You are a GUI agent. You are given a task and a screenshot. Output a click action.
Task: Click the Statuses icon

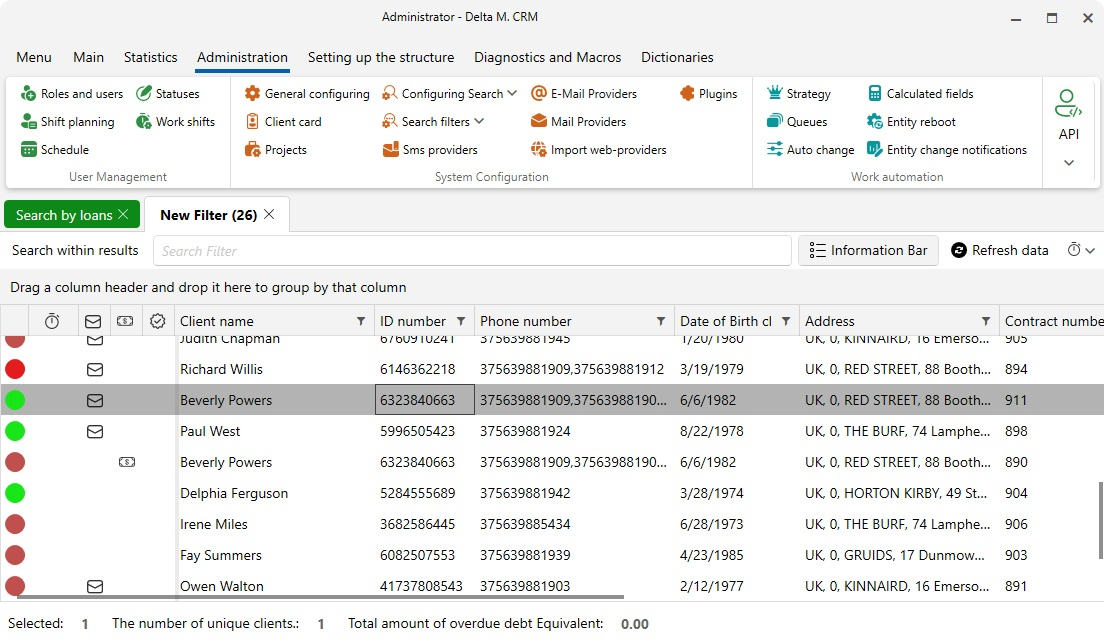[144, 94]
